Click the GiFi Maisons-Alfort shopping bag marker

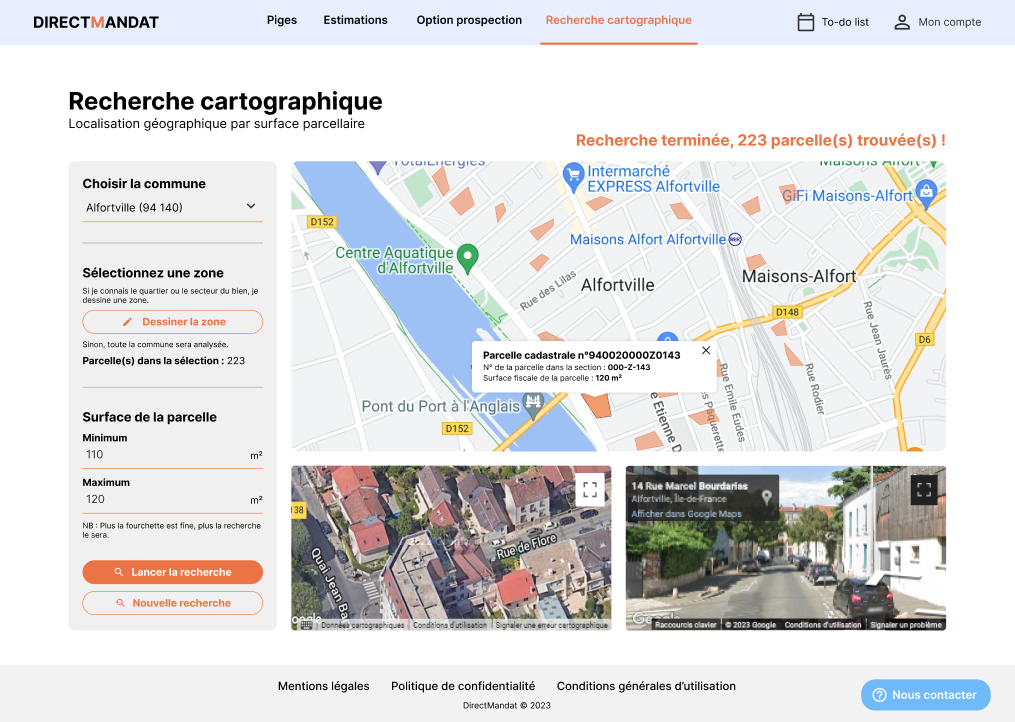926,194
